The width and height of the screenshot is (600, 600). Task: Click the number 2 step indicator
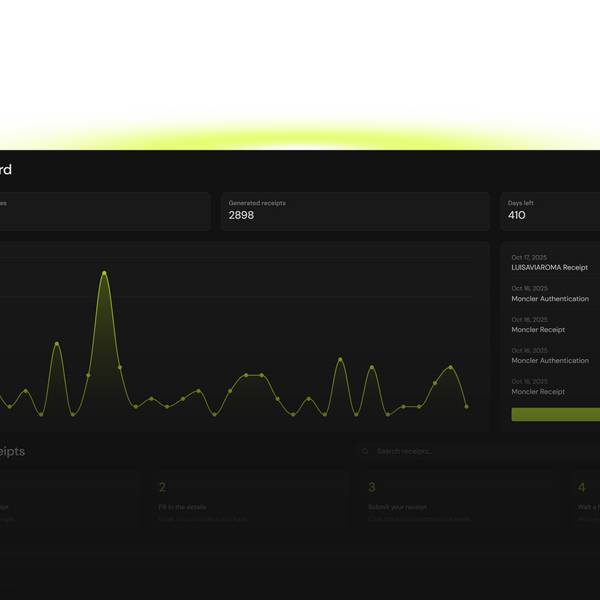[162, 488]
